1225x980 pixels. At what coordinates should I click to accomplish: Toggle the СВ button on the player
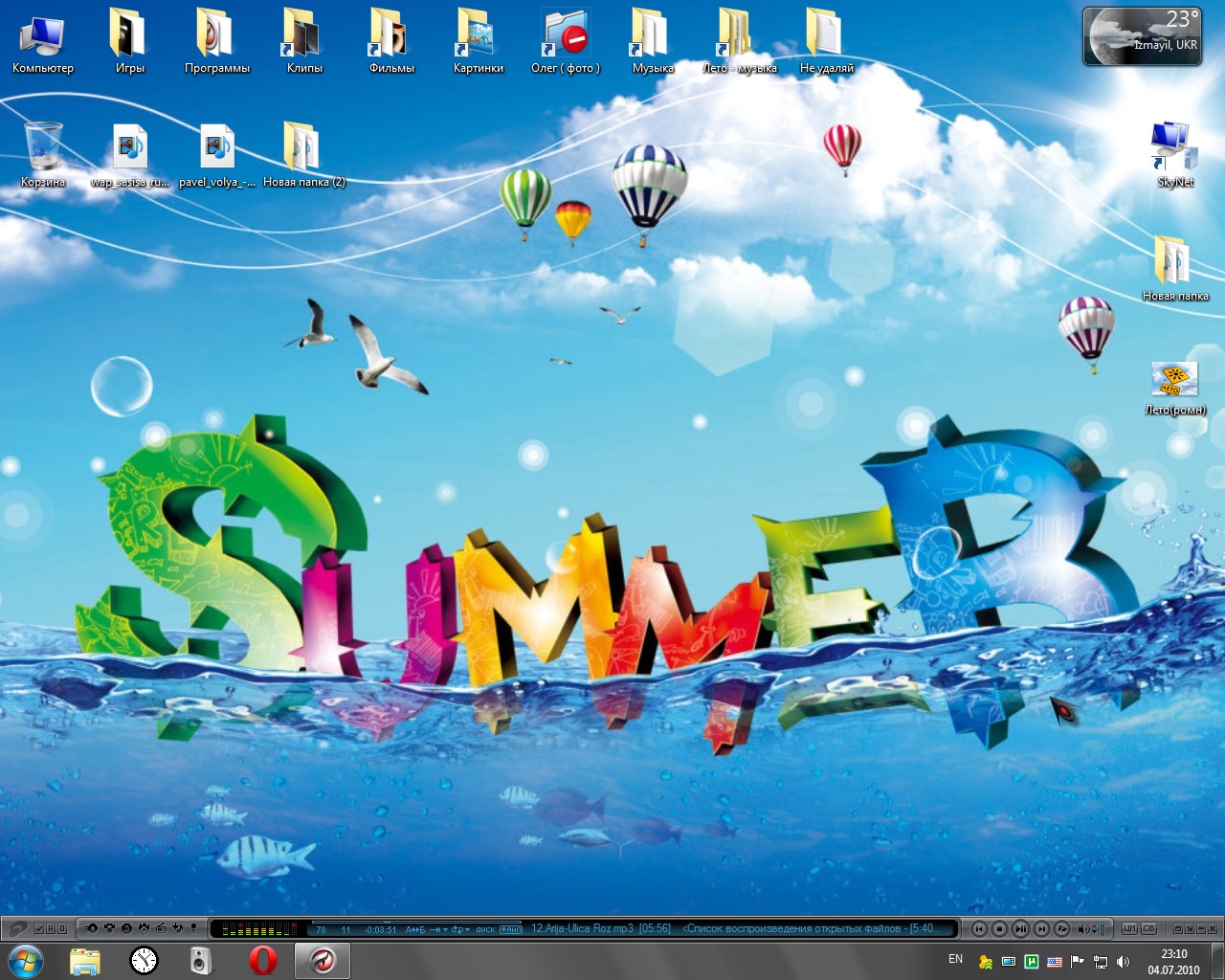tap(1148, 928)
